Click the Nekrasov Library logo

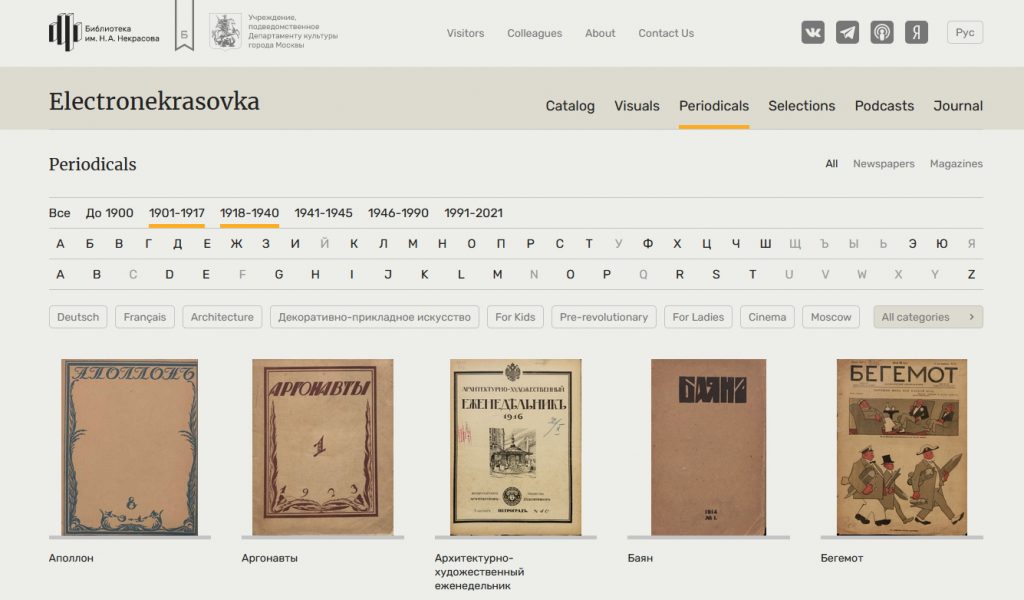(x=104, y=32)
